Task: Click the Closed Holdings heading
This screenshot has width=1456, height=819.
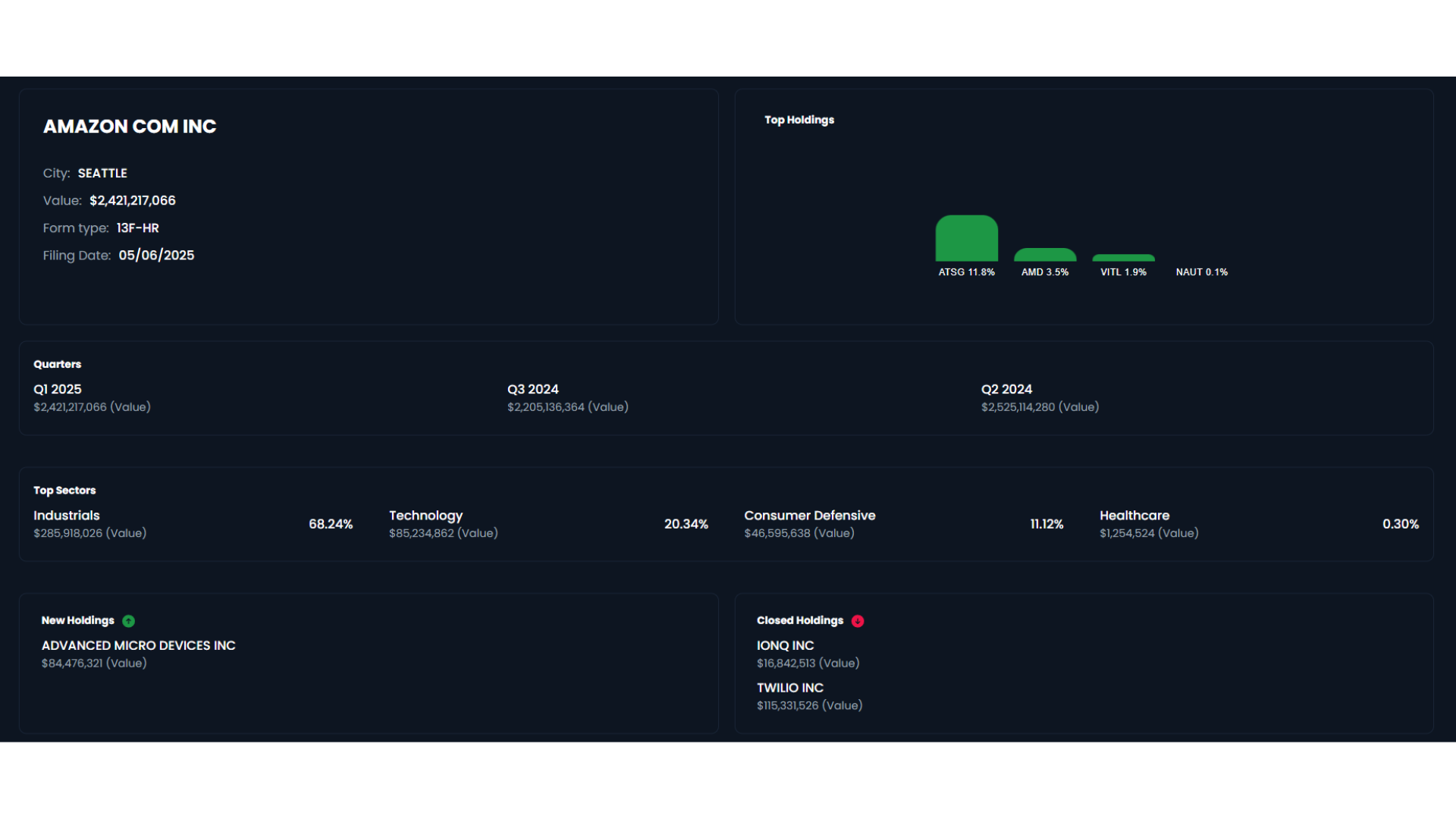Action: (800, 620)
